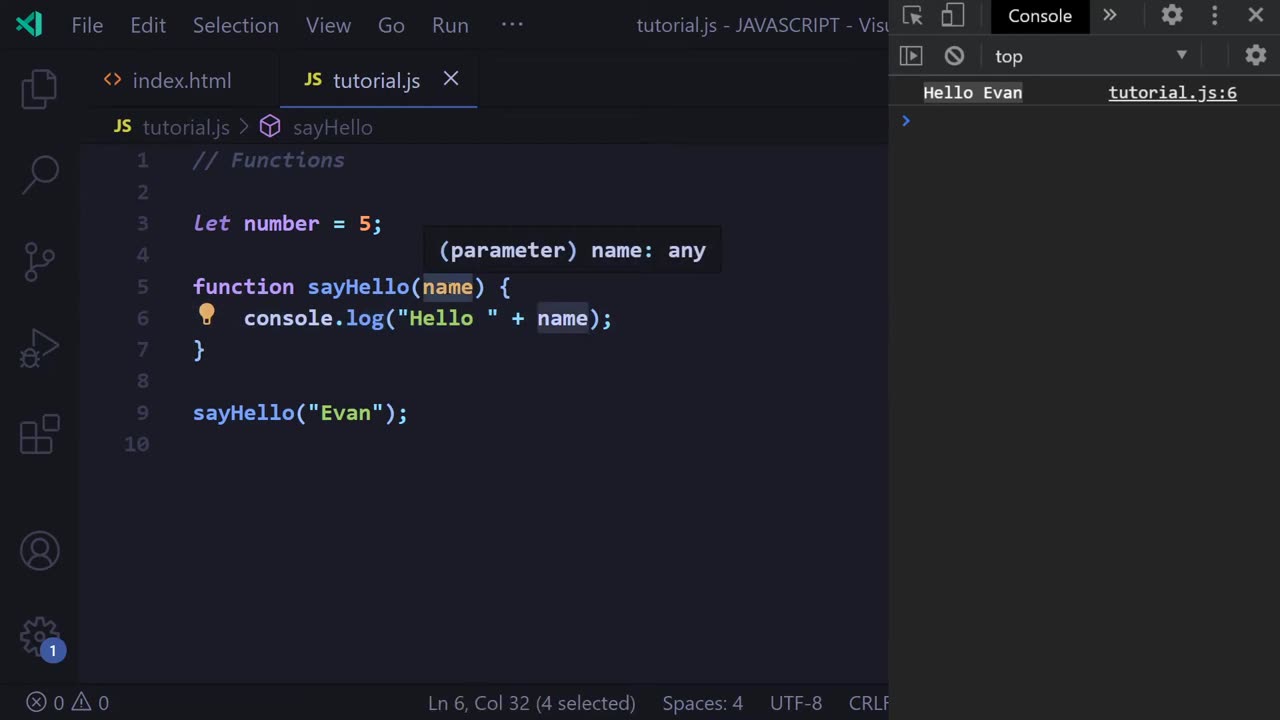
Task: Open the Go menu
Action: (x=391, y=25)
